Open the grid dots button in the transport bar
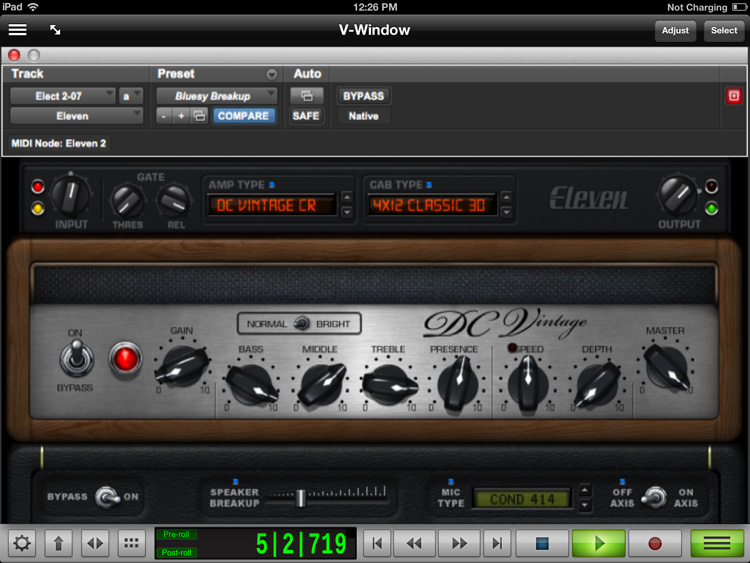Screen dimensions: 750x563 click(x=132, y=543)
